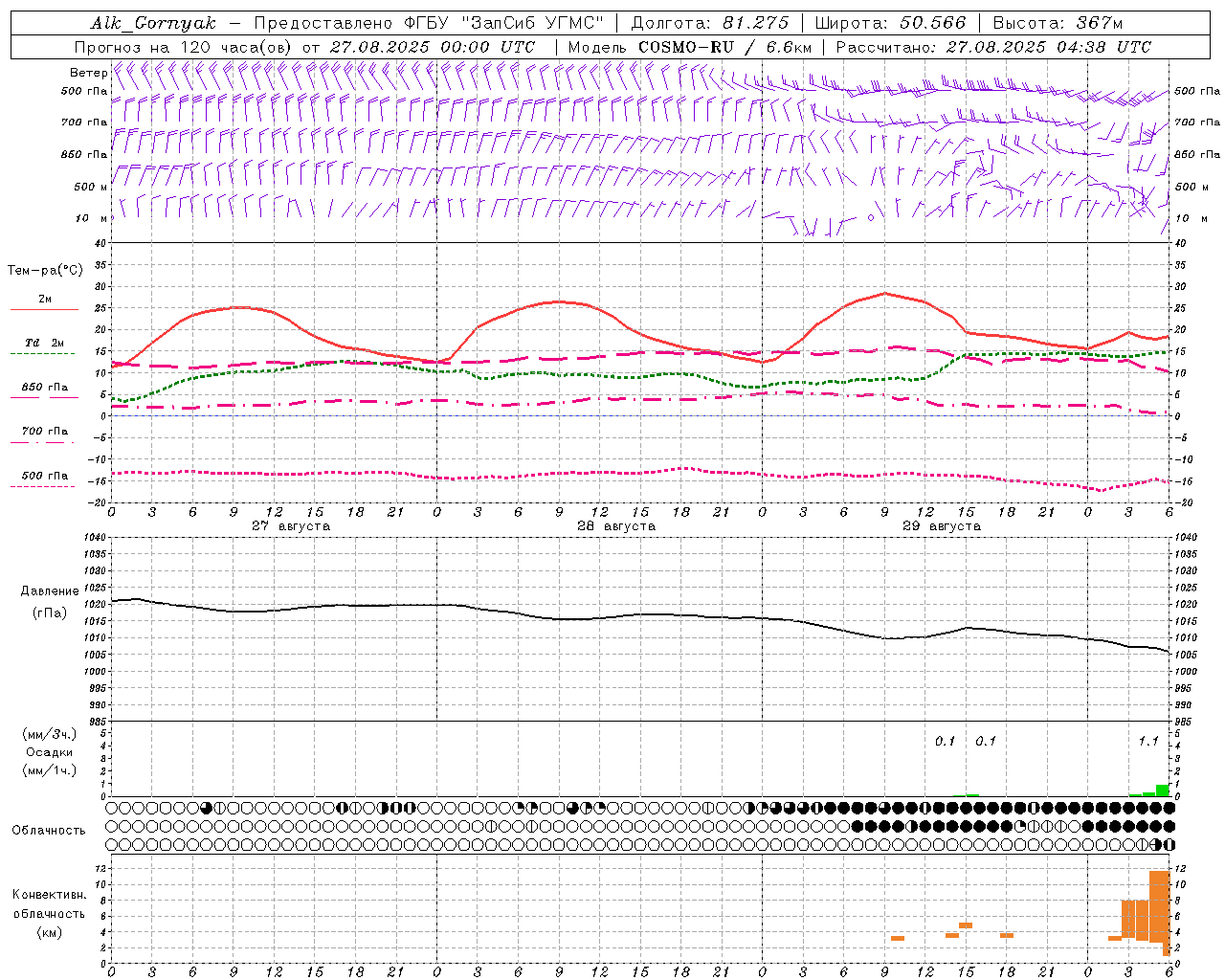The width and height of the screenshot is (1225, 980).
Task: Click the station name Alk_Gornyak in the header
Action: [153, 23]
